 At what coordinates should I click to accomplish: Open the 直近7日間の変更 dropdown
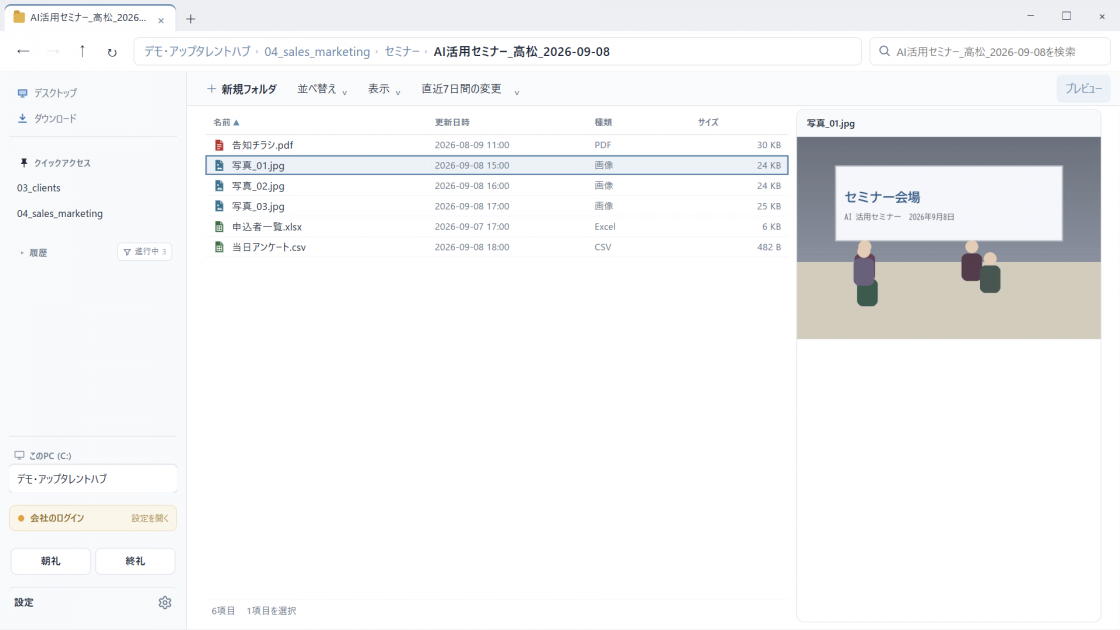pos(470,89)
